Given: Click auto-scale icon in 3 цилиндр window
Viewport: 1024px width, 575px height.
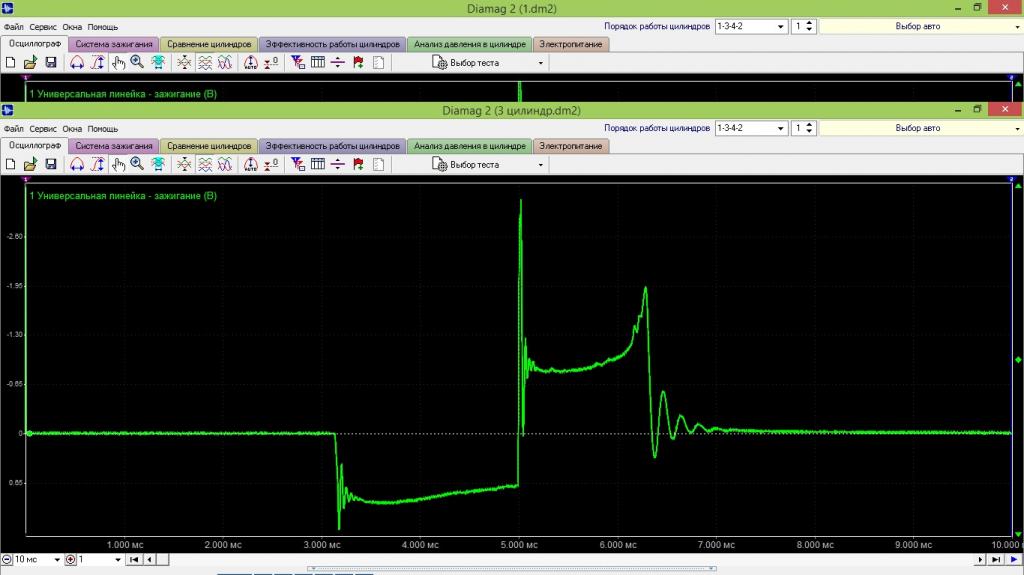Looking at the screenshot, I should click(x=158, y=164).
